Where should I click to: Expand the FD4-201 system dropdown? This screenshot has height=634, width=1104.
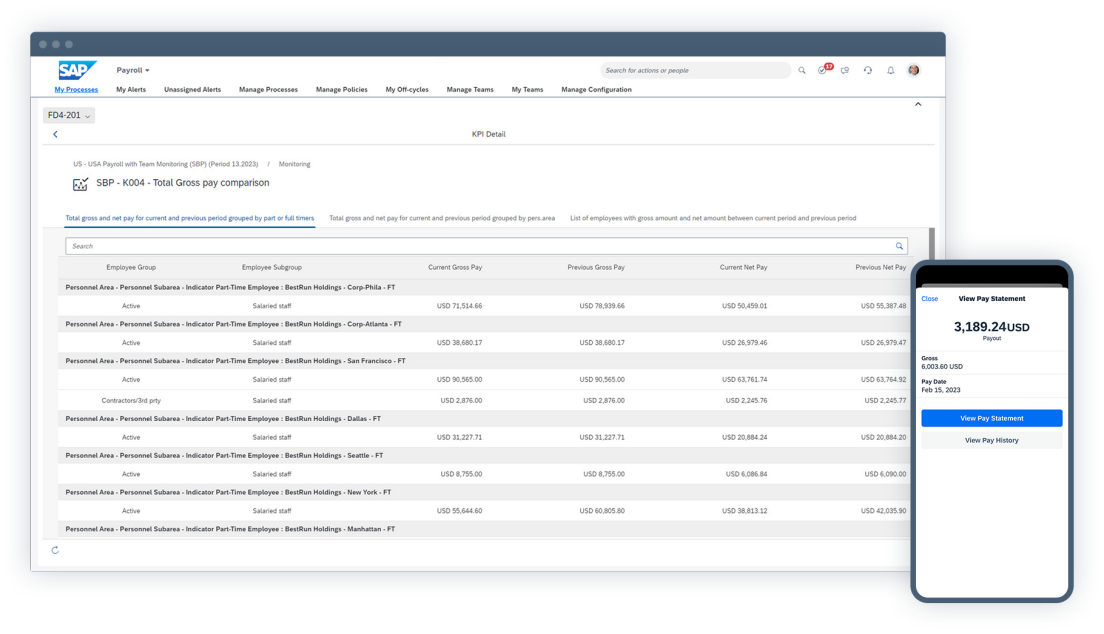[x=67, y=115]
